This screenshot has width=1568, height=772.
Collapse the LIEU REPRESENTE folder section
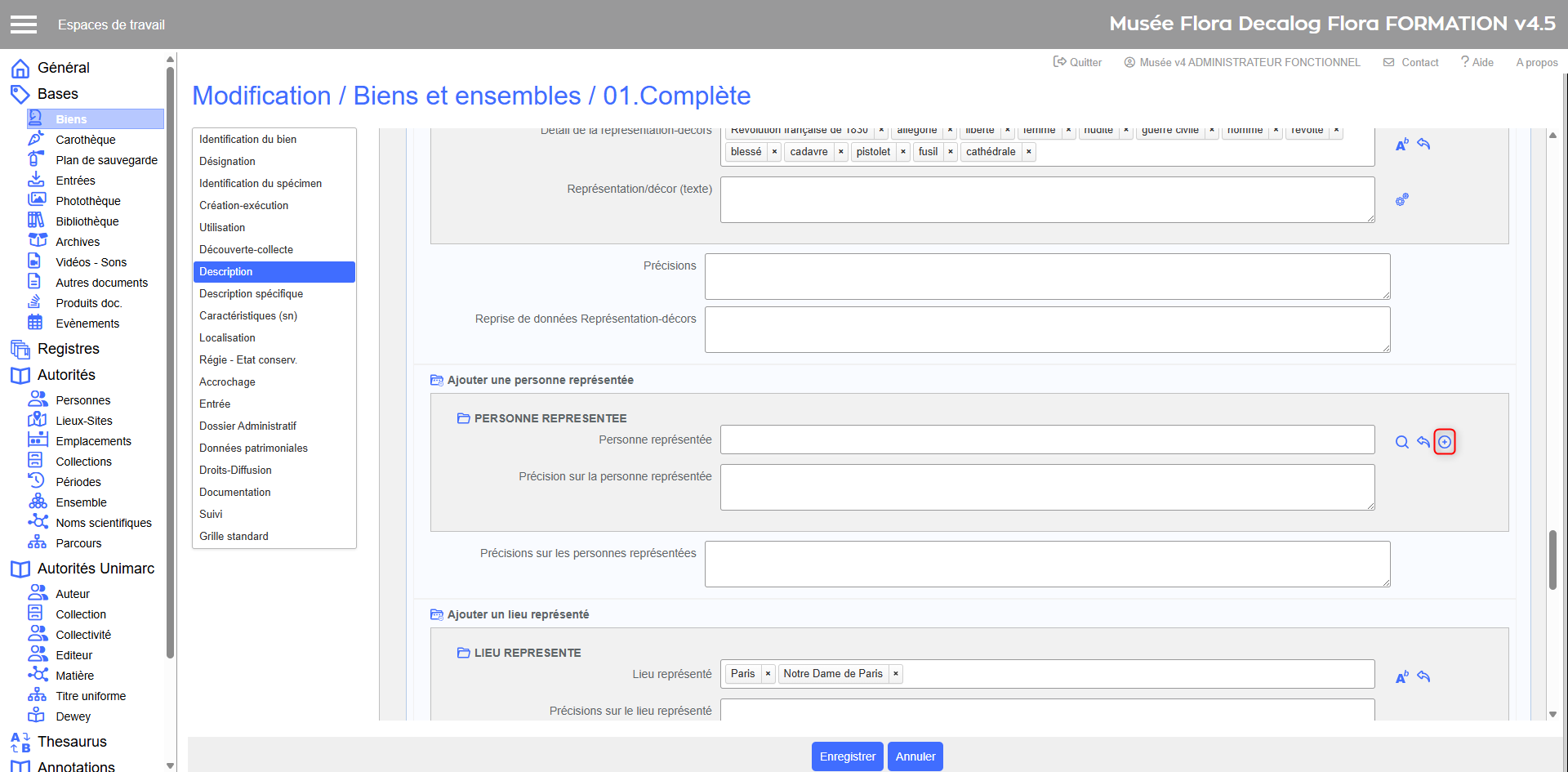[x=463, y=653]
